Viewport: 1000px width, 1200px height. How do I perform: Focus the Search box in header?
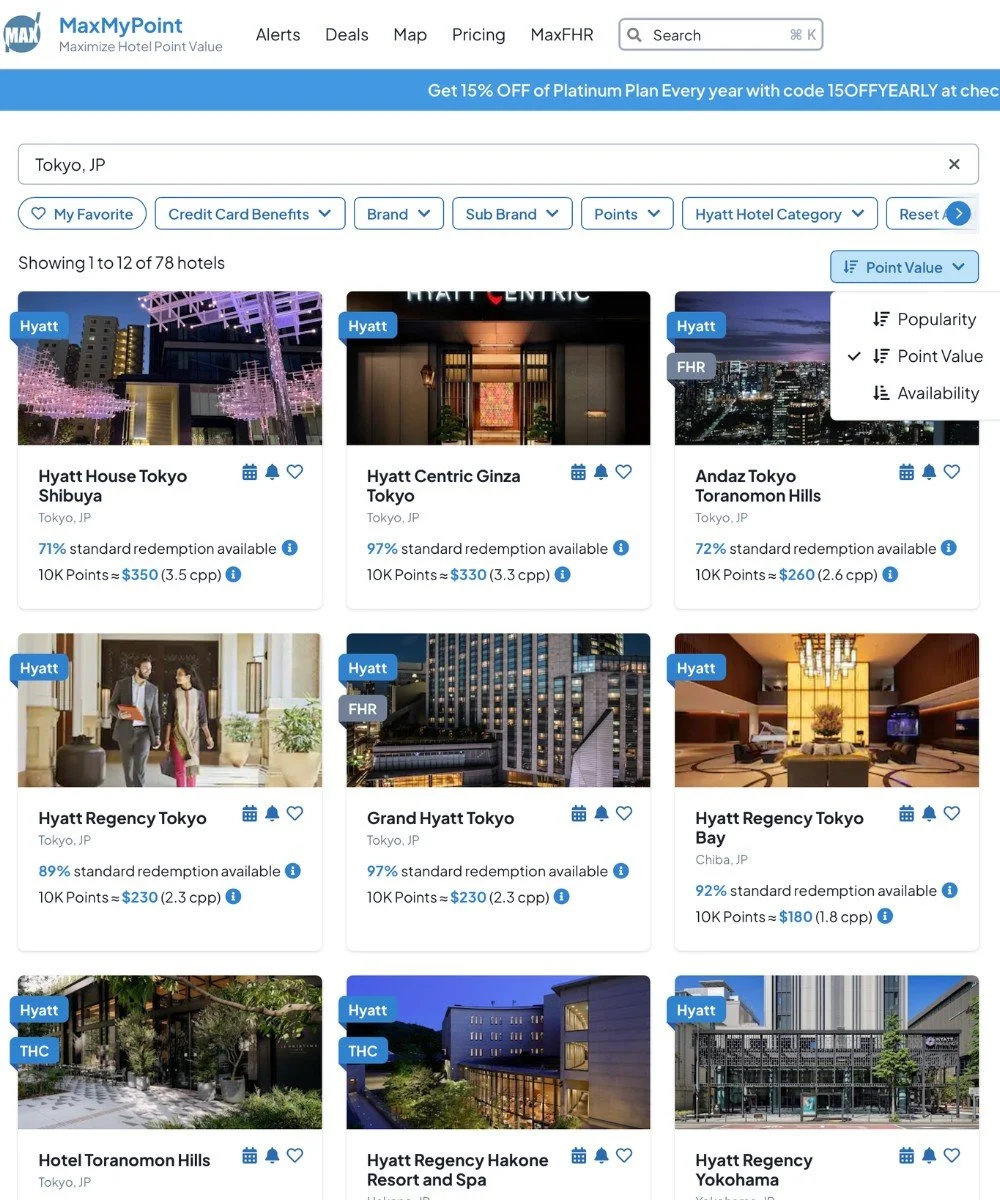click(720, 35)
